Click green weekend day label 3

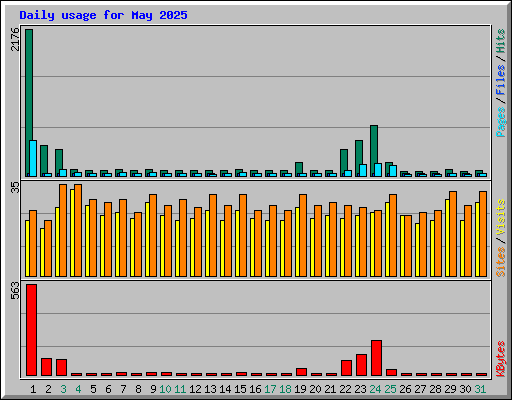63,389
